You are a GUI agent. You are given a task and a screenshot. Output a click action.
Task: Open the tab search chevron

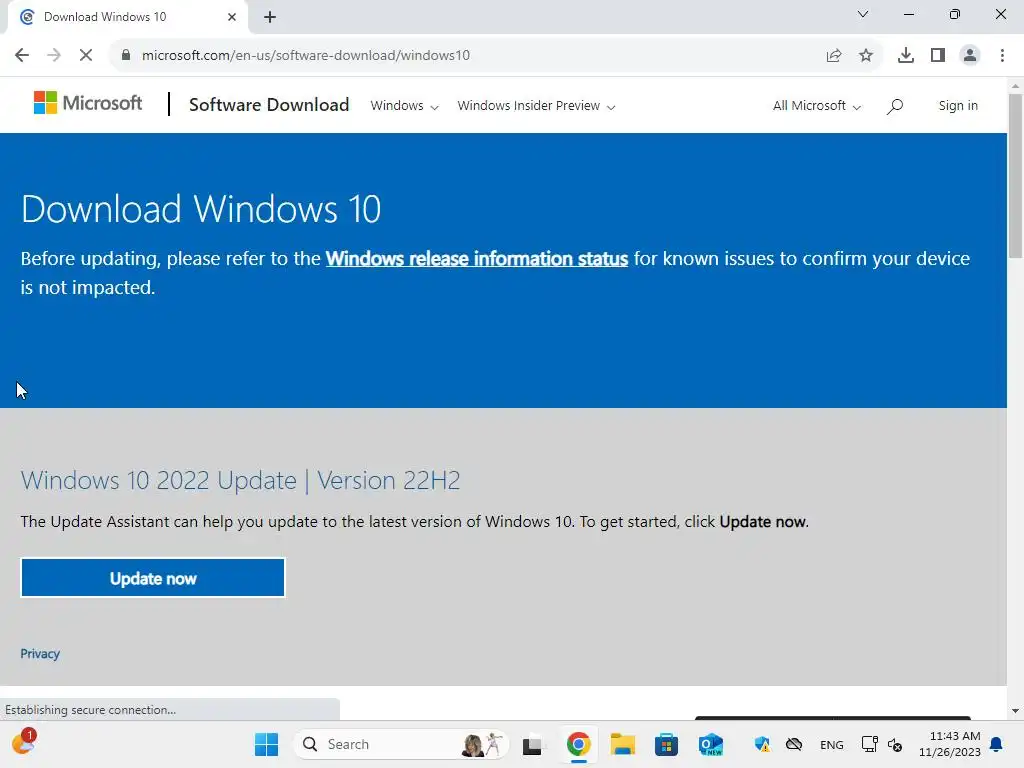point(863,14)
